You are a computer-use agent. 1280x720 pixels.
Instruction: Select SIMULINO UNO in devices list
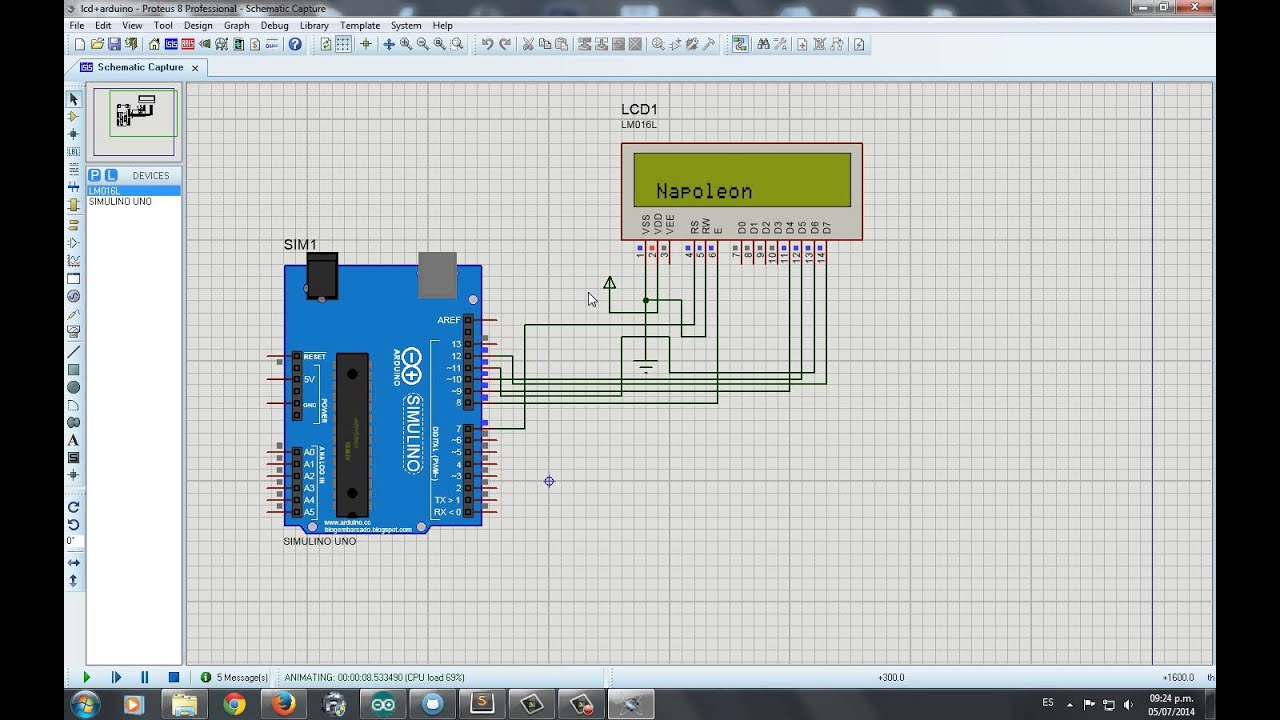[120, 202]
